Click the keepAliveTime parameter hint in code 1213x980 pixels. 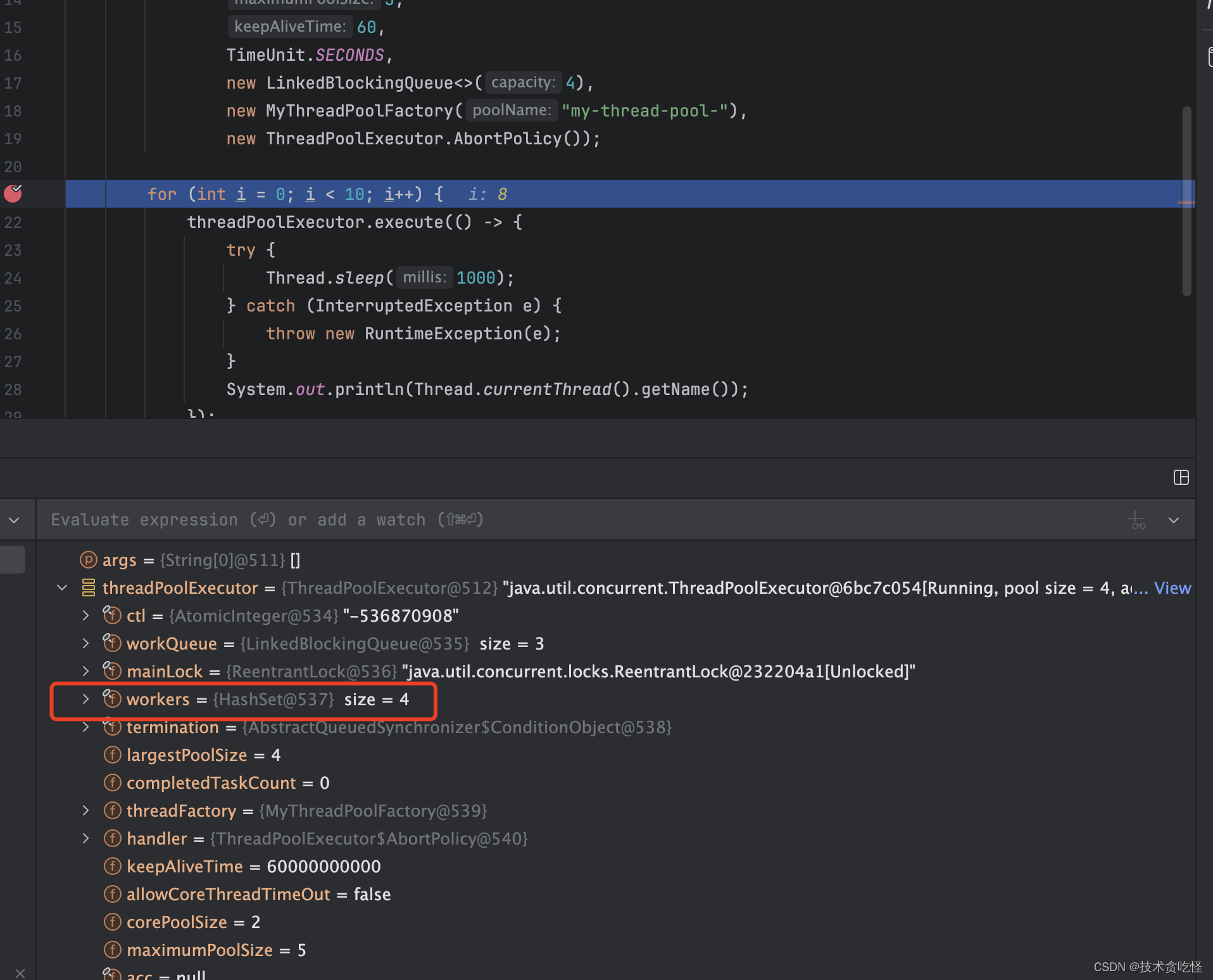pos(289,27)
